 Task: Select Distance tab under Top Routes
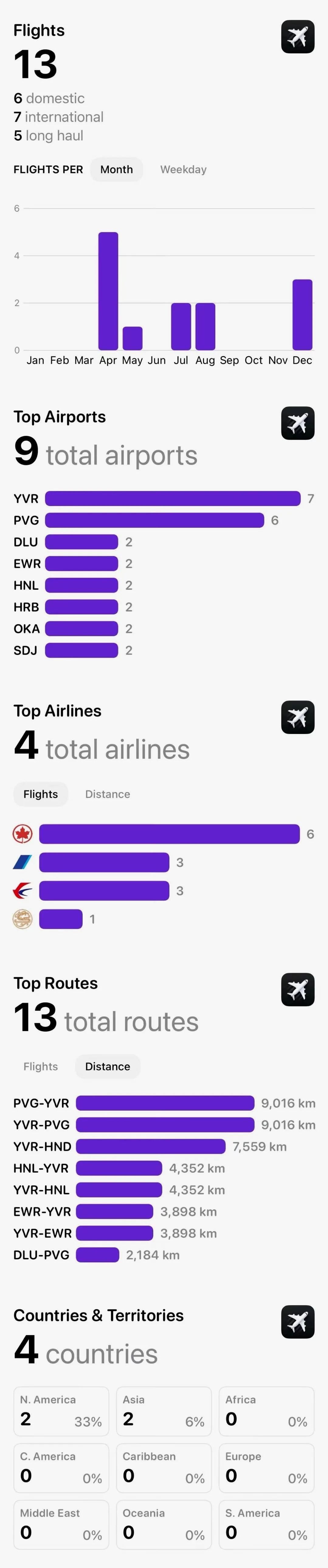[x=108, y=1066]
